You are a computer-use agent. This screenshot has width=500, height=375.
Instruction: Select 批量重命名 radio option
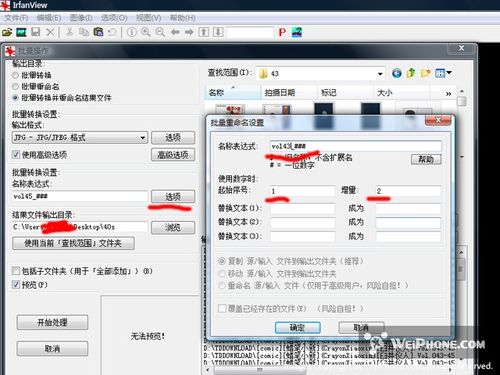point(15,87)
